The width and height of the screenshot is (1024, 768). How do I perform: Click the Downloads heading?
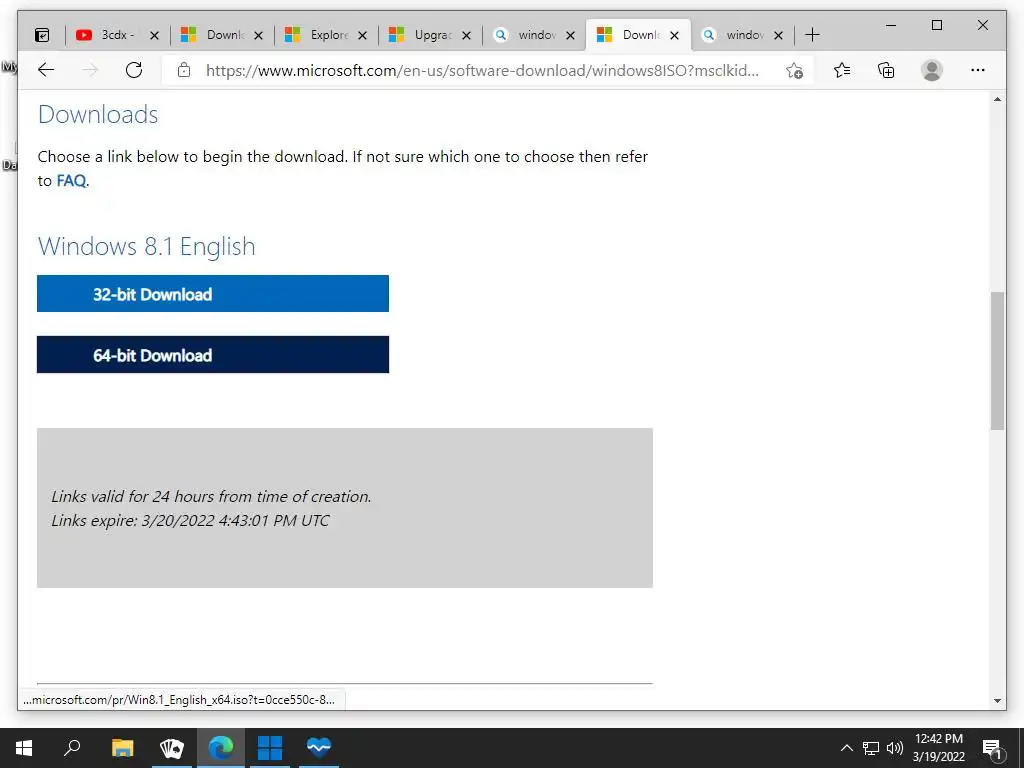98,115
